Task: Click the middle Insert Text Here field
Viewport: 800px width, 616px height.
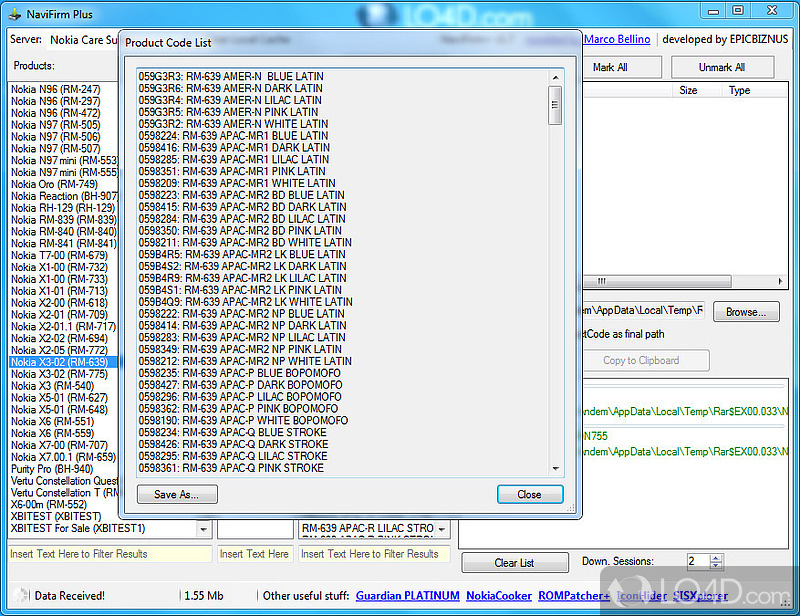Action: pos(255,554)
